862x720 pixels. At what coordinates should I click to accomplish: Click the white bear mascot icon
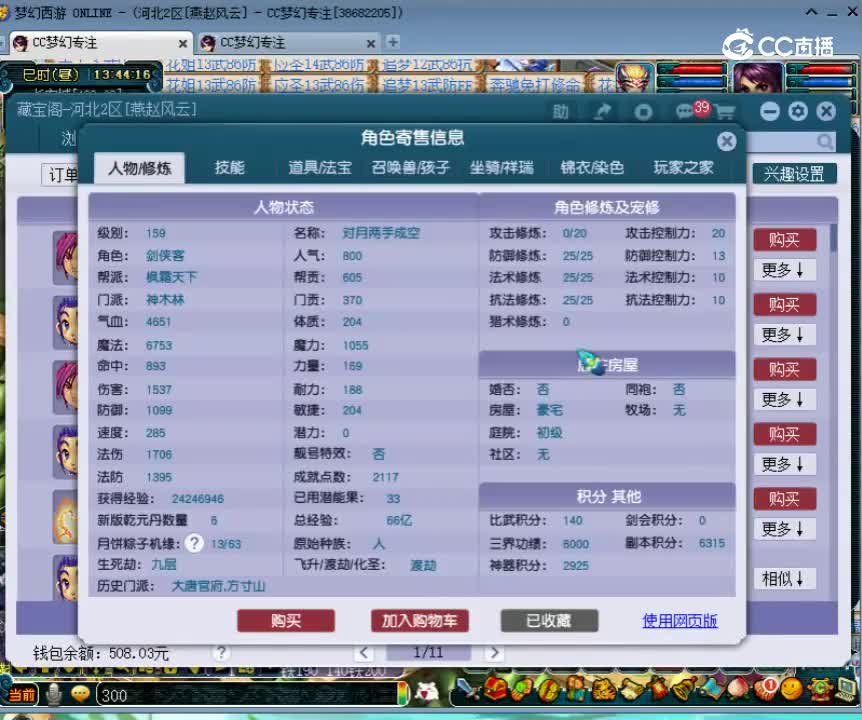(427, 692)
